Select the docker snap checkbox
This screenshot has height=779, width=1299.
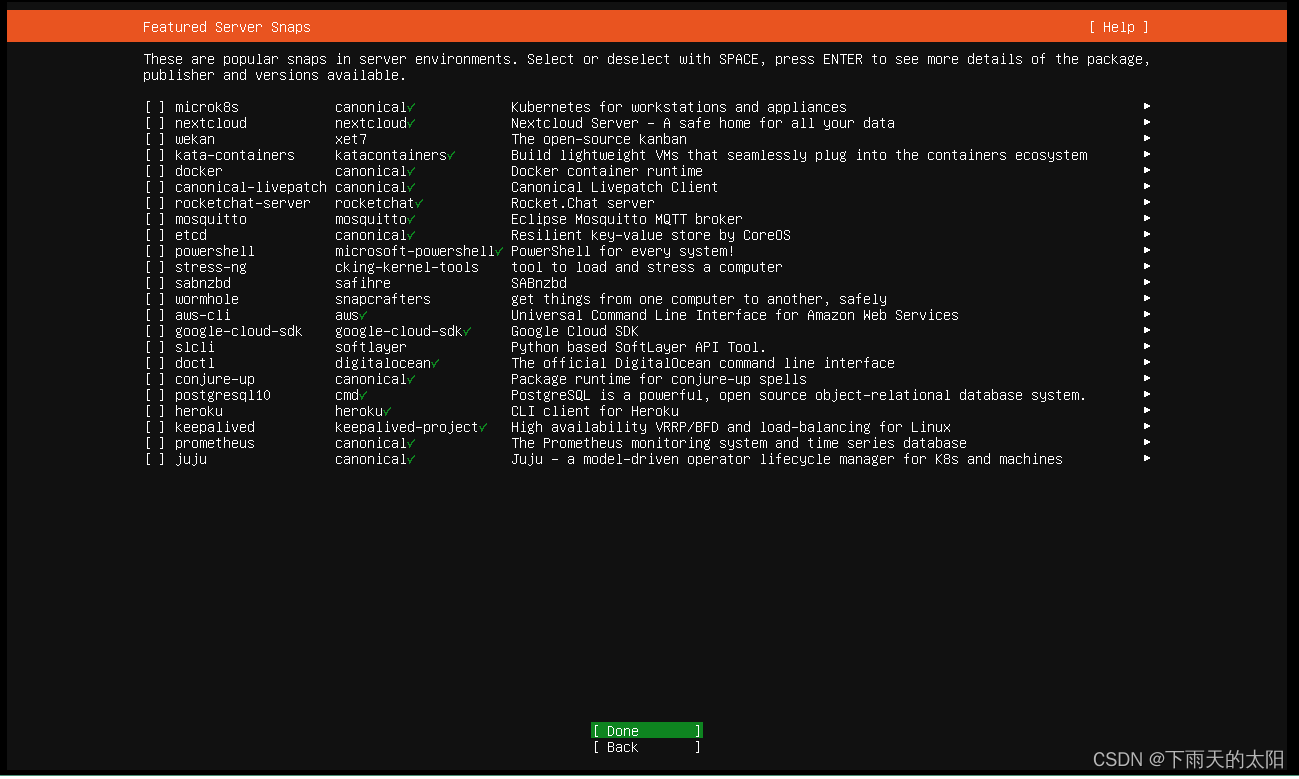(155, 171)
